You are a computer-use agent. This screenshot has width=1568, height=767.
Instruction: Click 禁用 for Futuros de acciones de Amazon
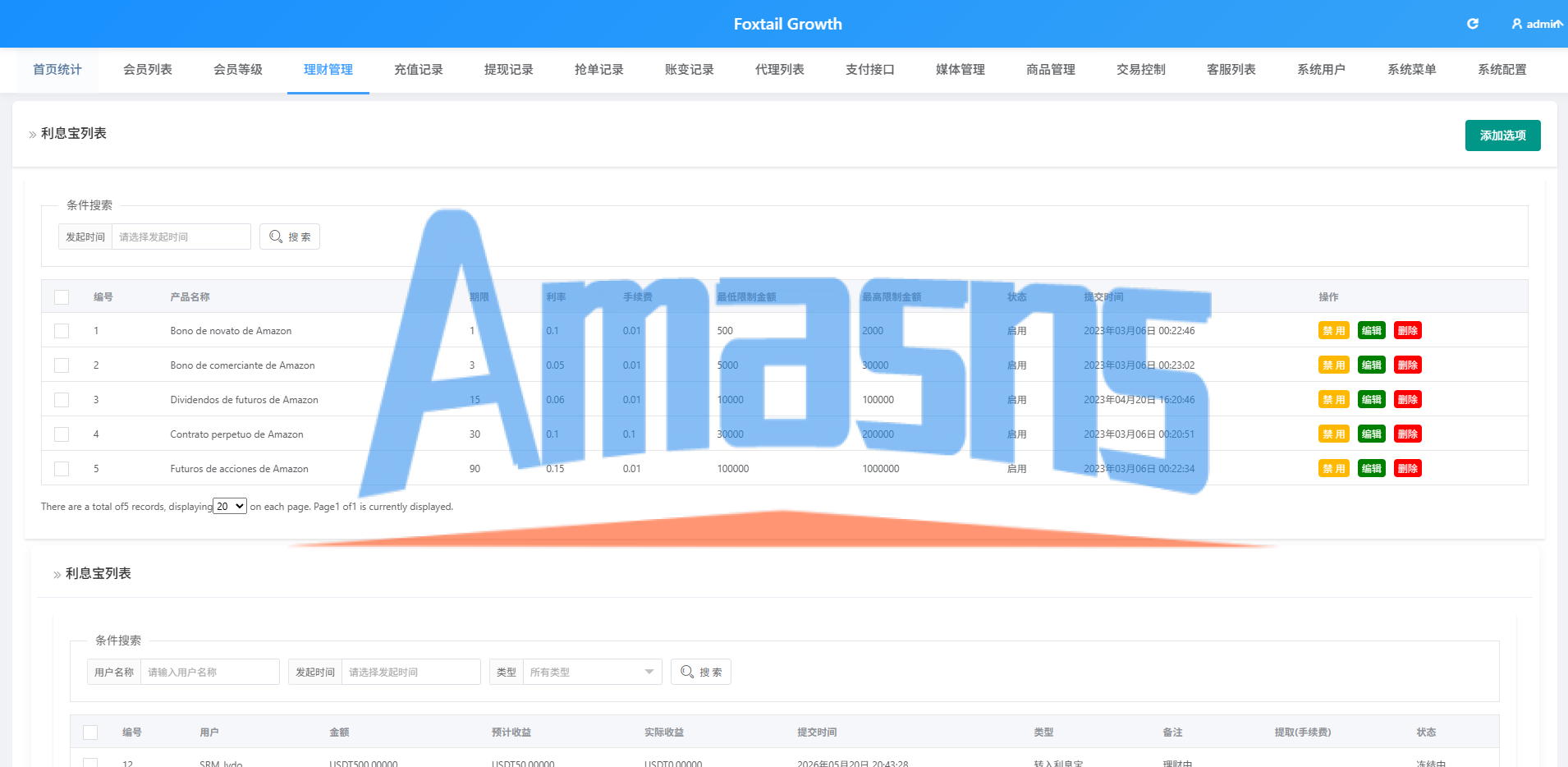pyautogui.click(x=1334, y=469)
